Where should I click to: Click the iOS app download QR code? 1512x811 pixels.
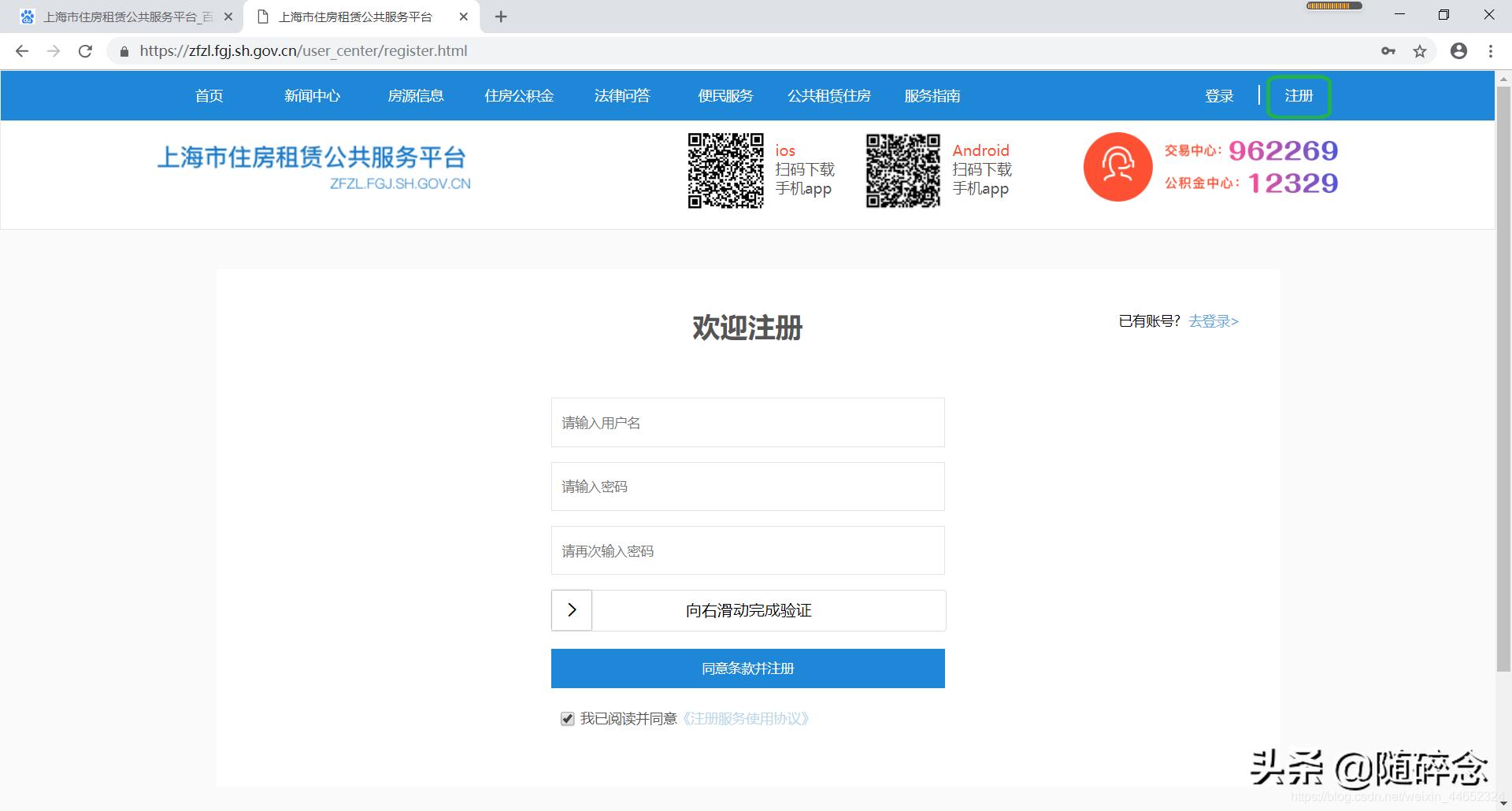click(x=725, y=169)
